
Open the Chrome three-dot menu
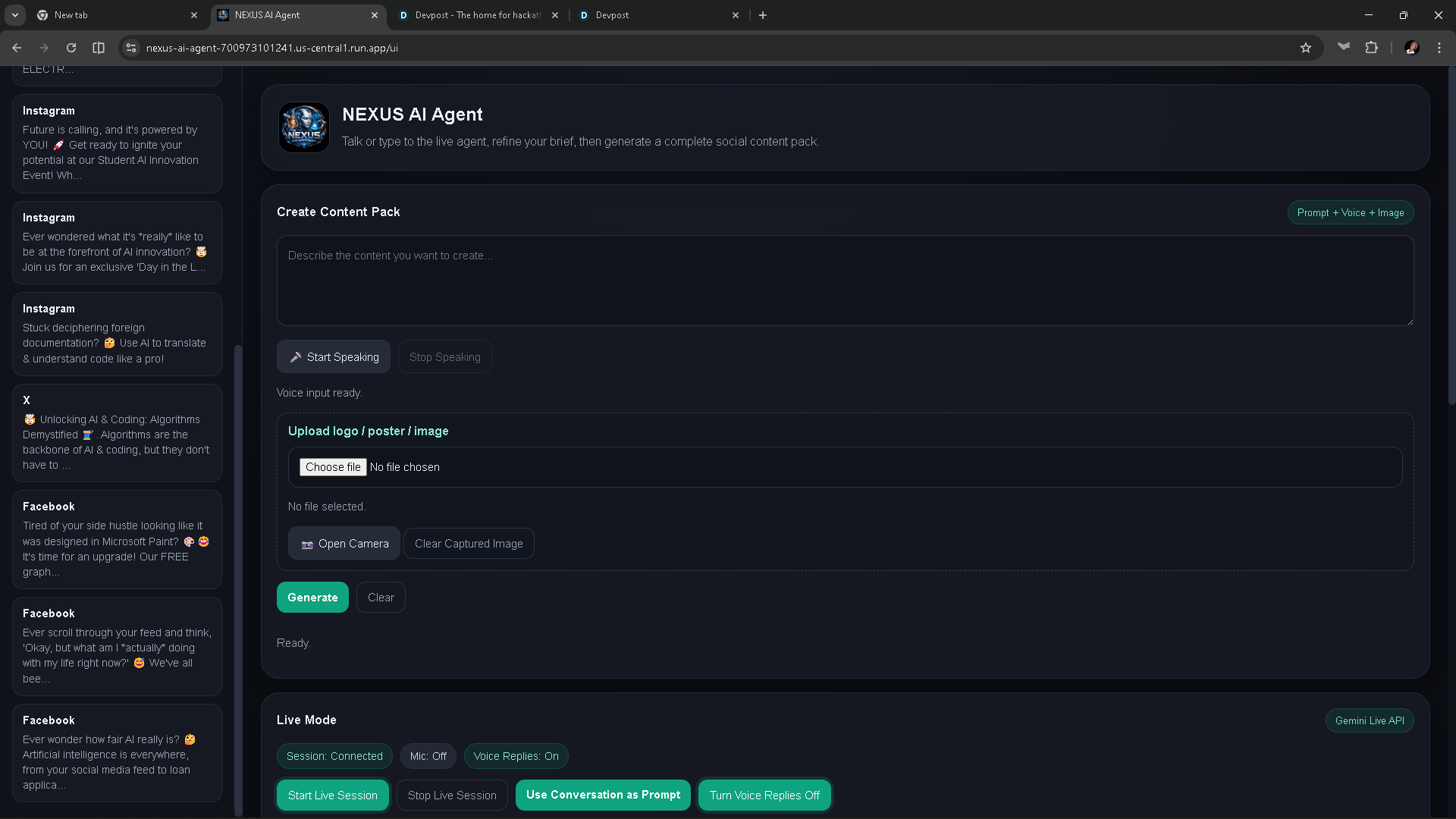click(x=1439, y=48)
